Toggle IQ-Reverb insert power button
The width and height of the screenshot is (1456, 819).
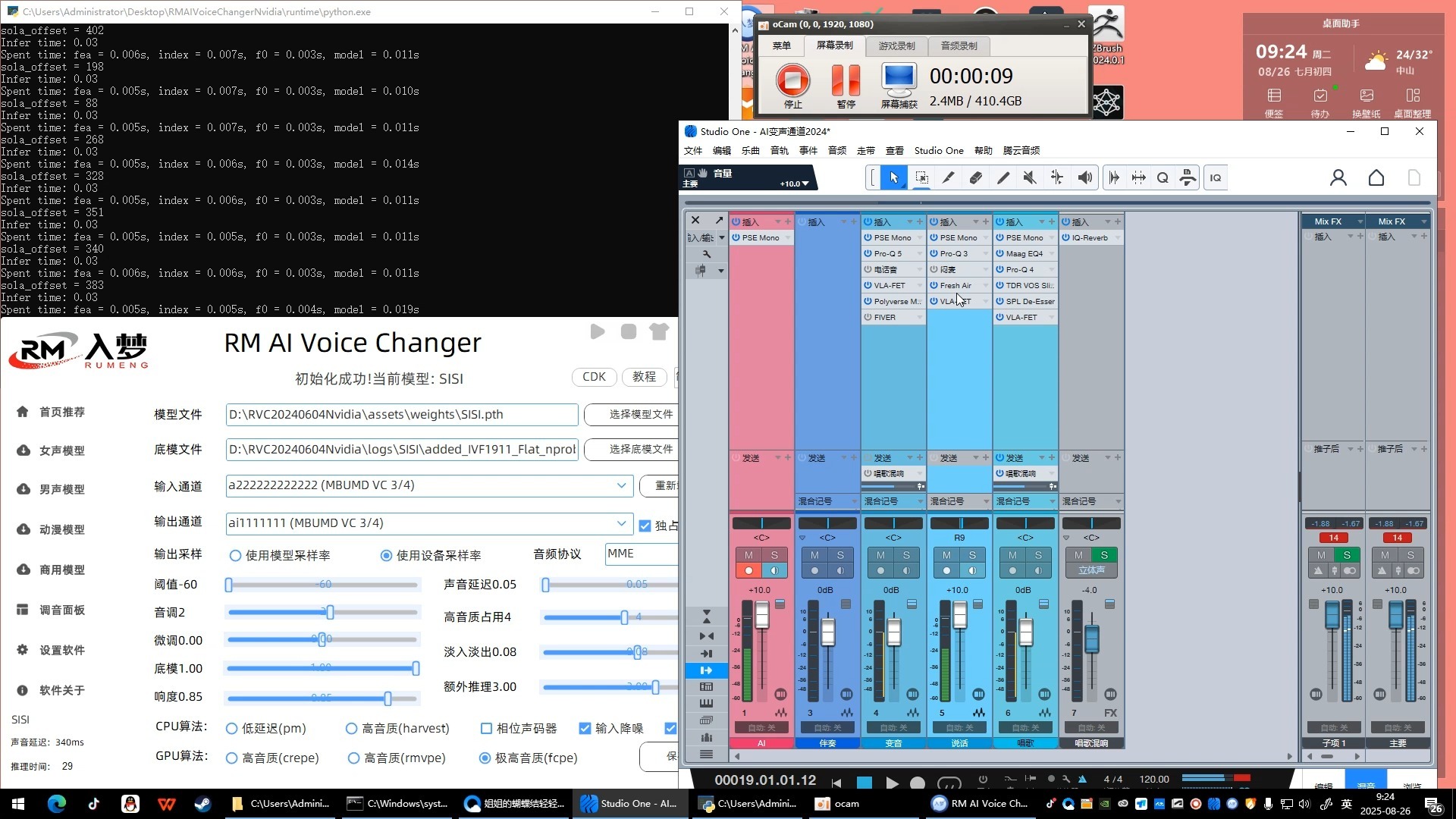click(1065, 237)
